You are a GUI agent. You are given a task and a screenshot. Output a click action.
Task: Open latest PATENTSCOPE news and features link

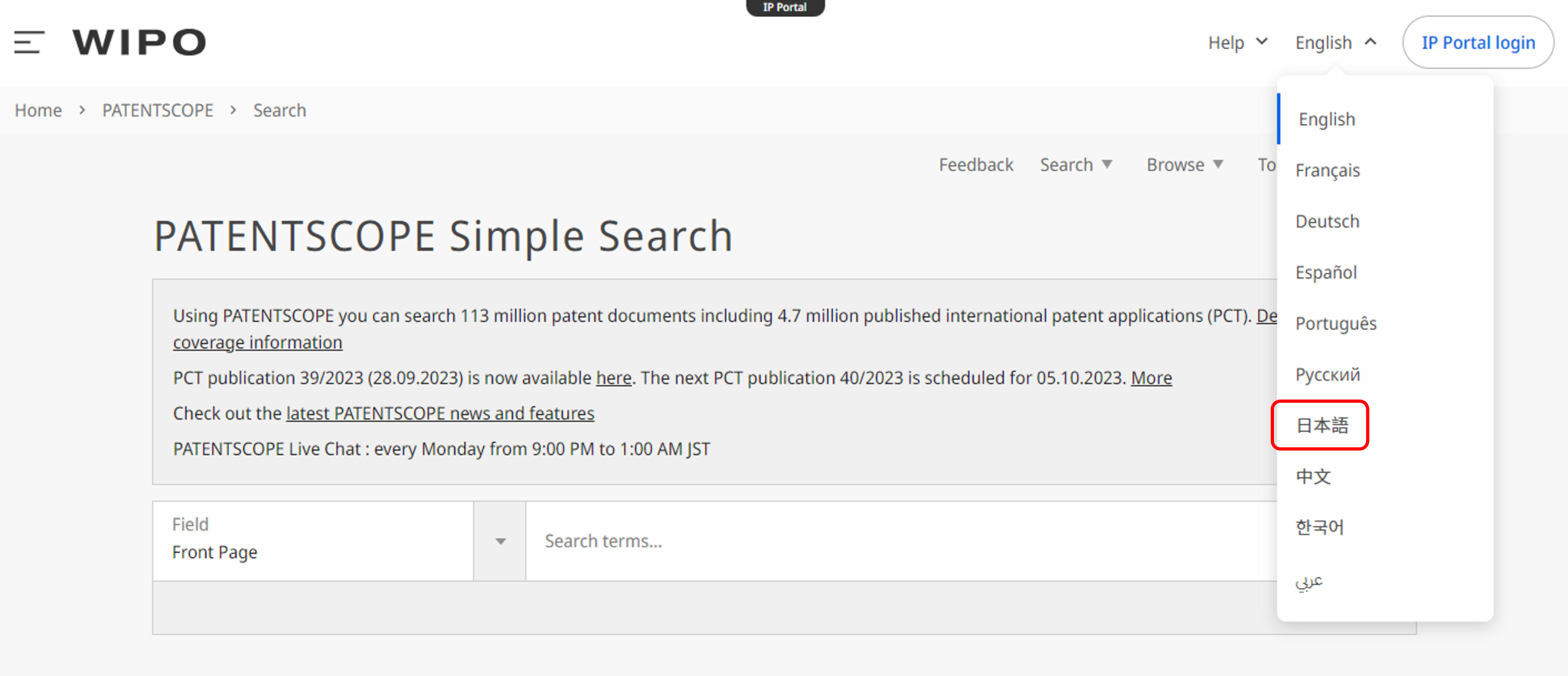click(439, 413)
